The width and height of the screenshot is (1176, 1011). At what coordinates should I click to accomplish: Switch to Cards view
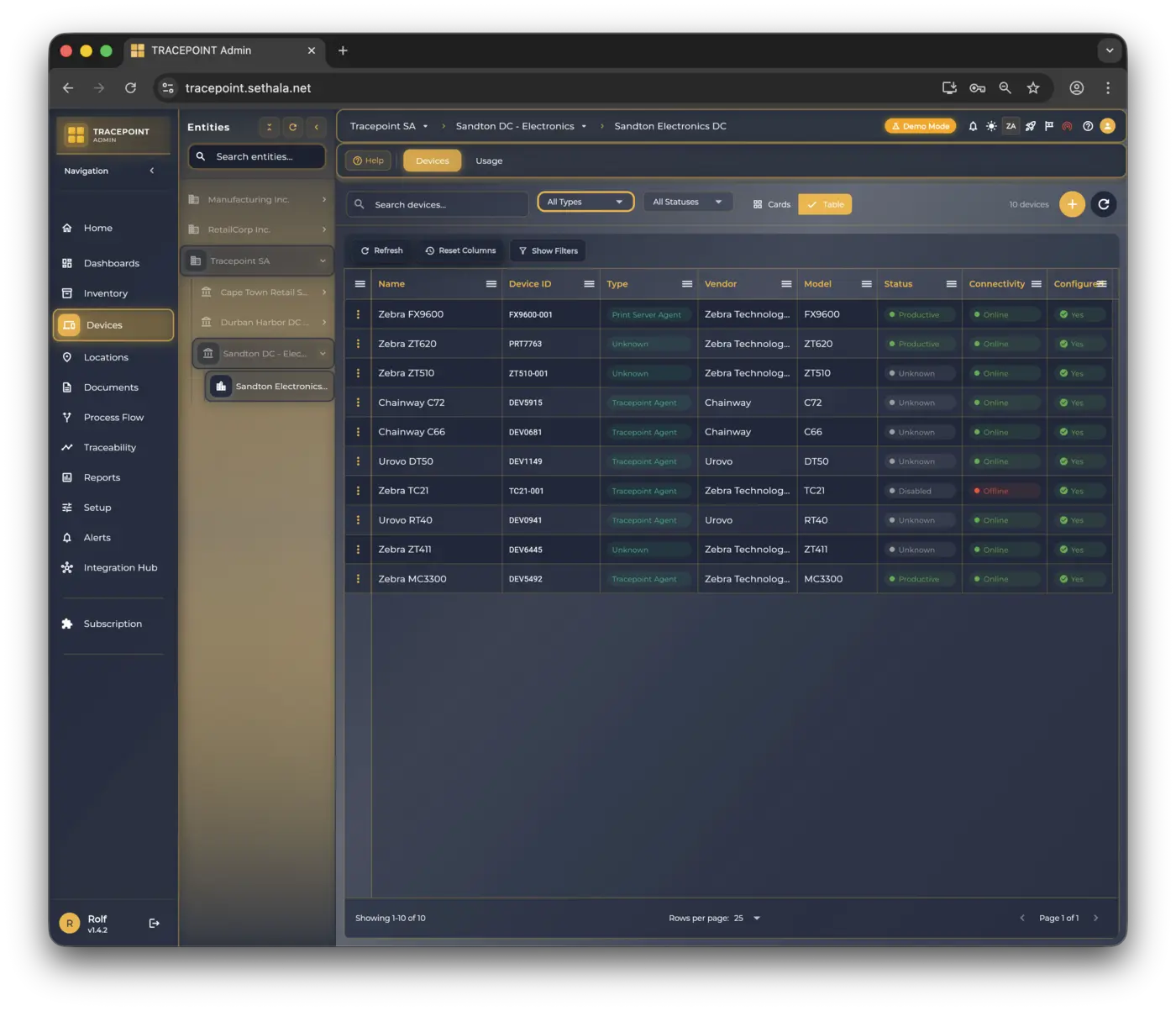(771, 204)
